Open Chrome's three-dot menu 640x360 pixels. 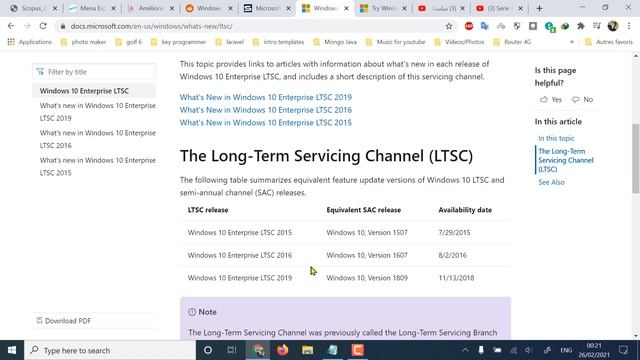tap(629, 26)
